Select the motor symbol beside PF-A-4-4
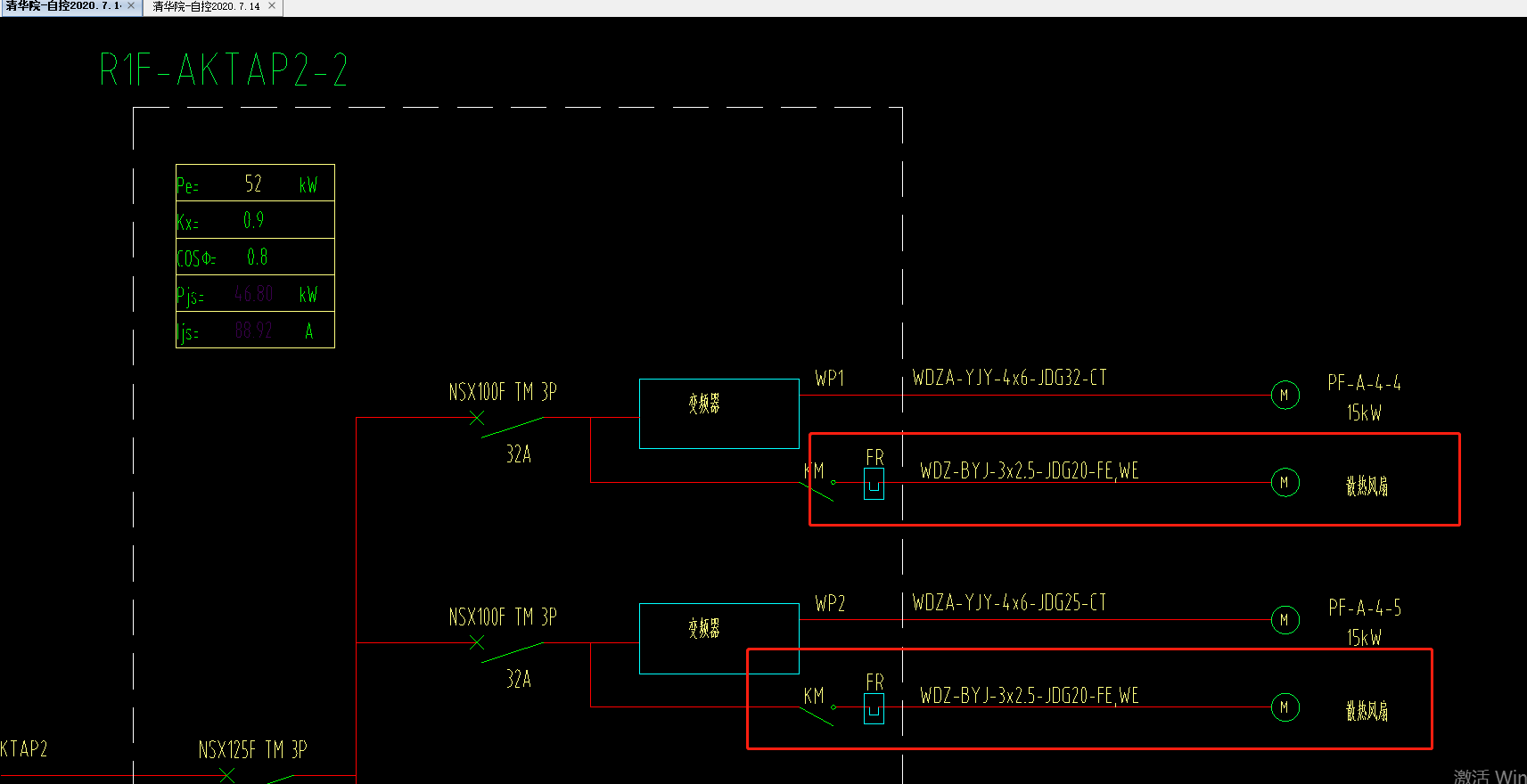The height and width of the screenshot is (784, 1527). [x=1285, y=395]
